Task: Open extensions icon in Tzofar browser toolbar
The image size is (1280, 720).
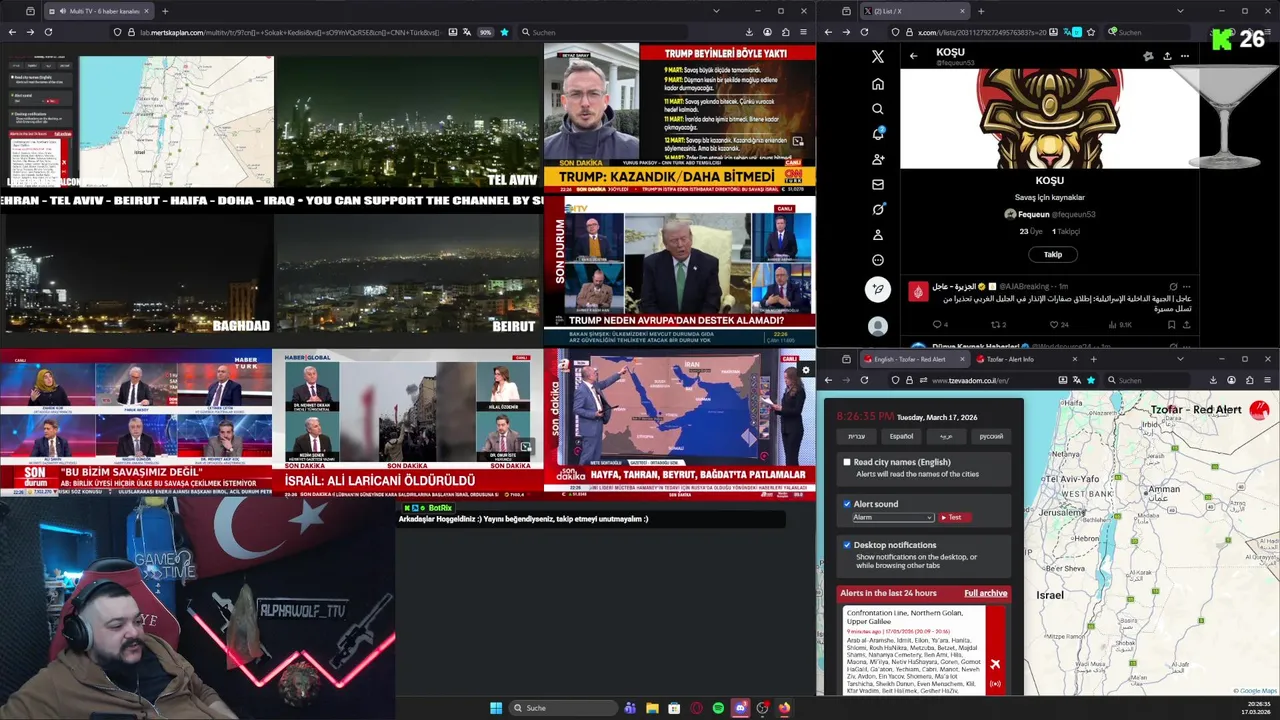Action: tap(1249, 380)
